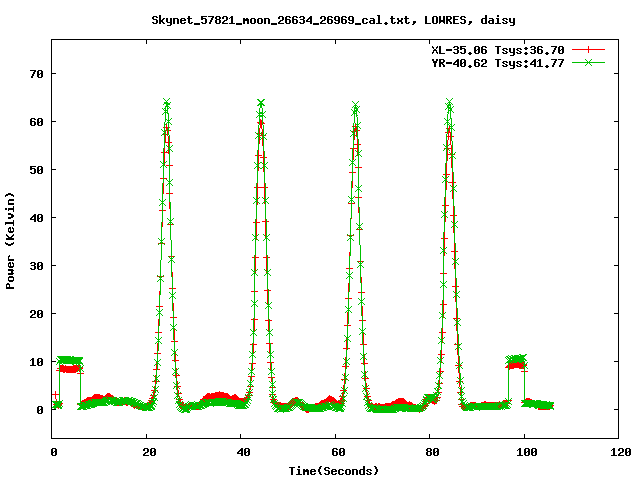The width and height of the screenshot is (640, 480).
Task: Click the first peak top near 24 seconds
Action: (x=167, y=102)
